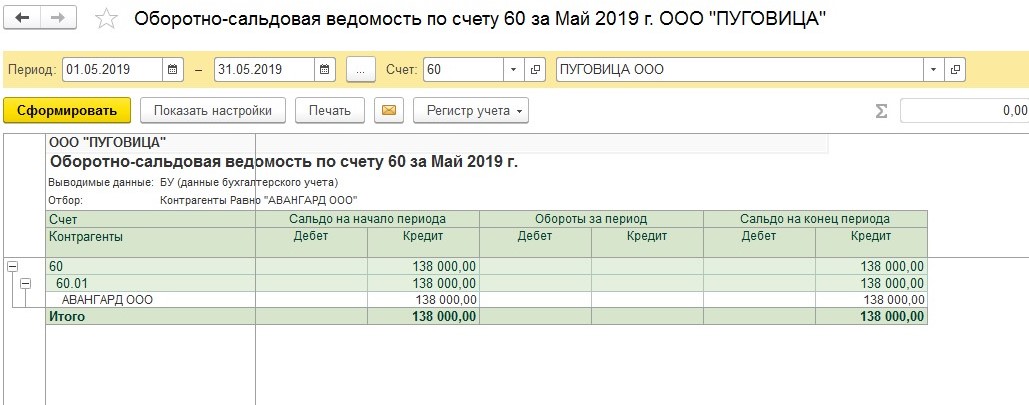Viewport: 1029px width, 405px height.
Task: Send report by email envelope icon
Action: pos(388,110)
